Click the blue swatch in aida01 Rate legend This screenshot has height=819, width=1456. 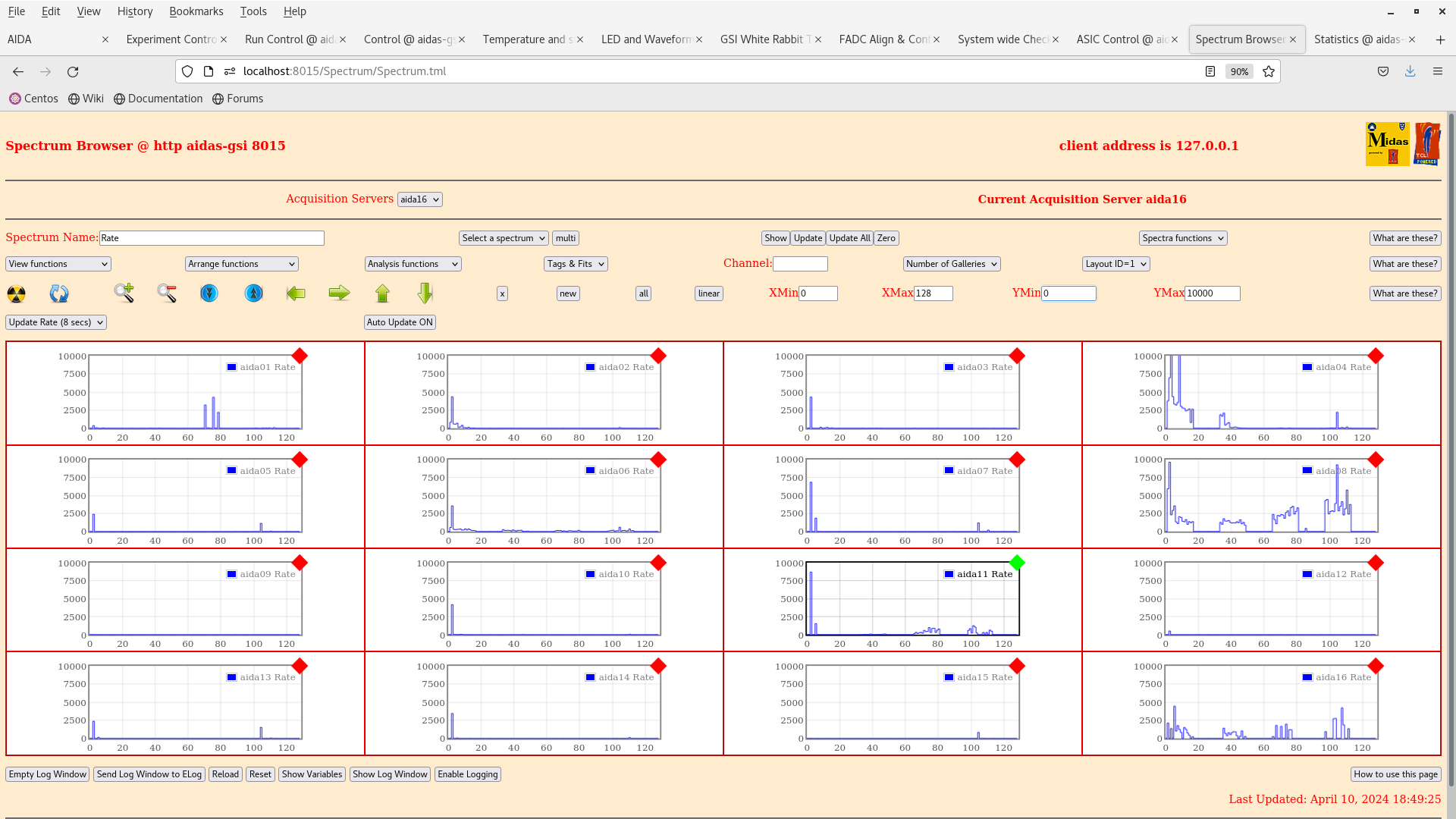click(231, 367)
